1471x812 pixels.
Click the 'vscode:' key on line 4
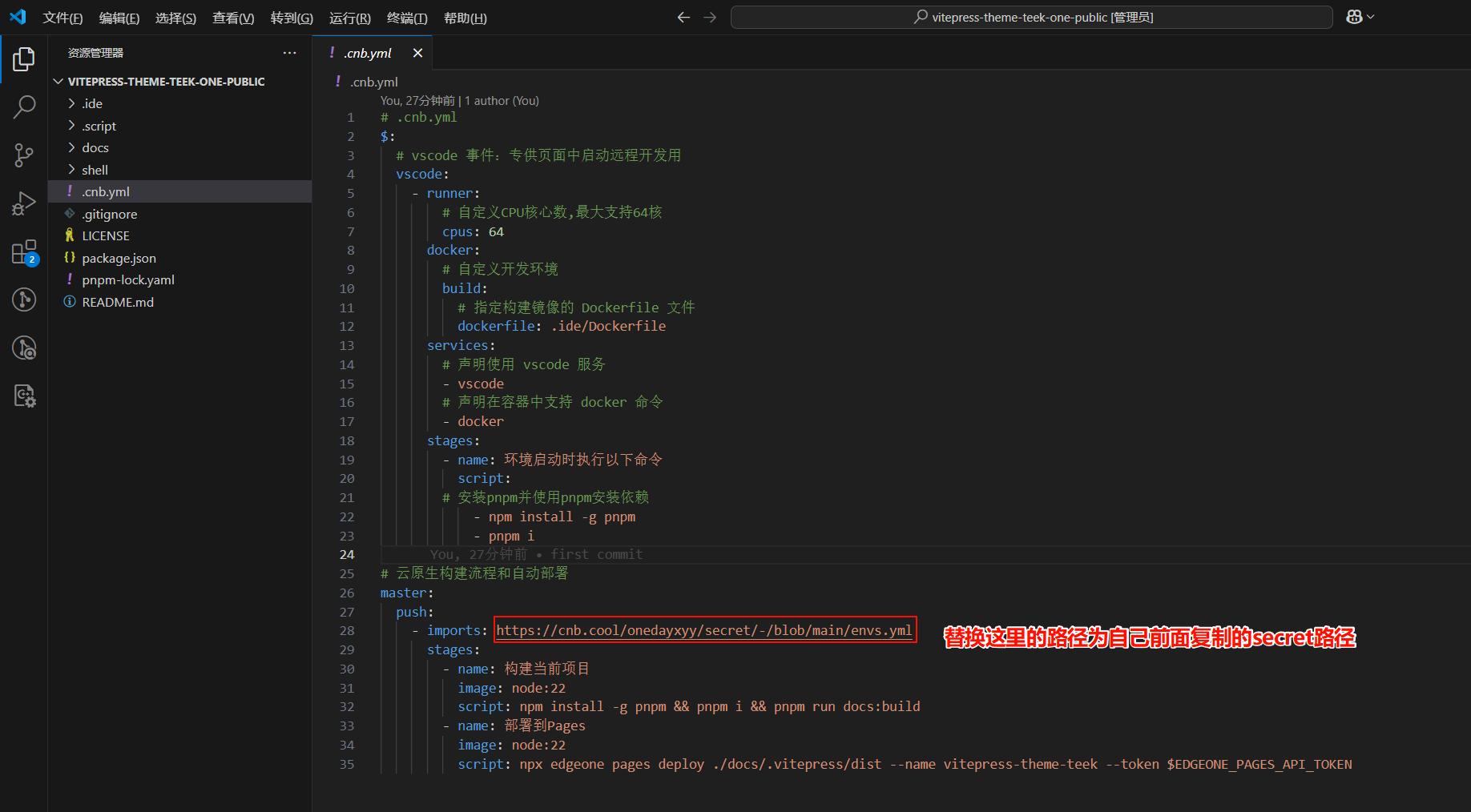422,174
